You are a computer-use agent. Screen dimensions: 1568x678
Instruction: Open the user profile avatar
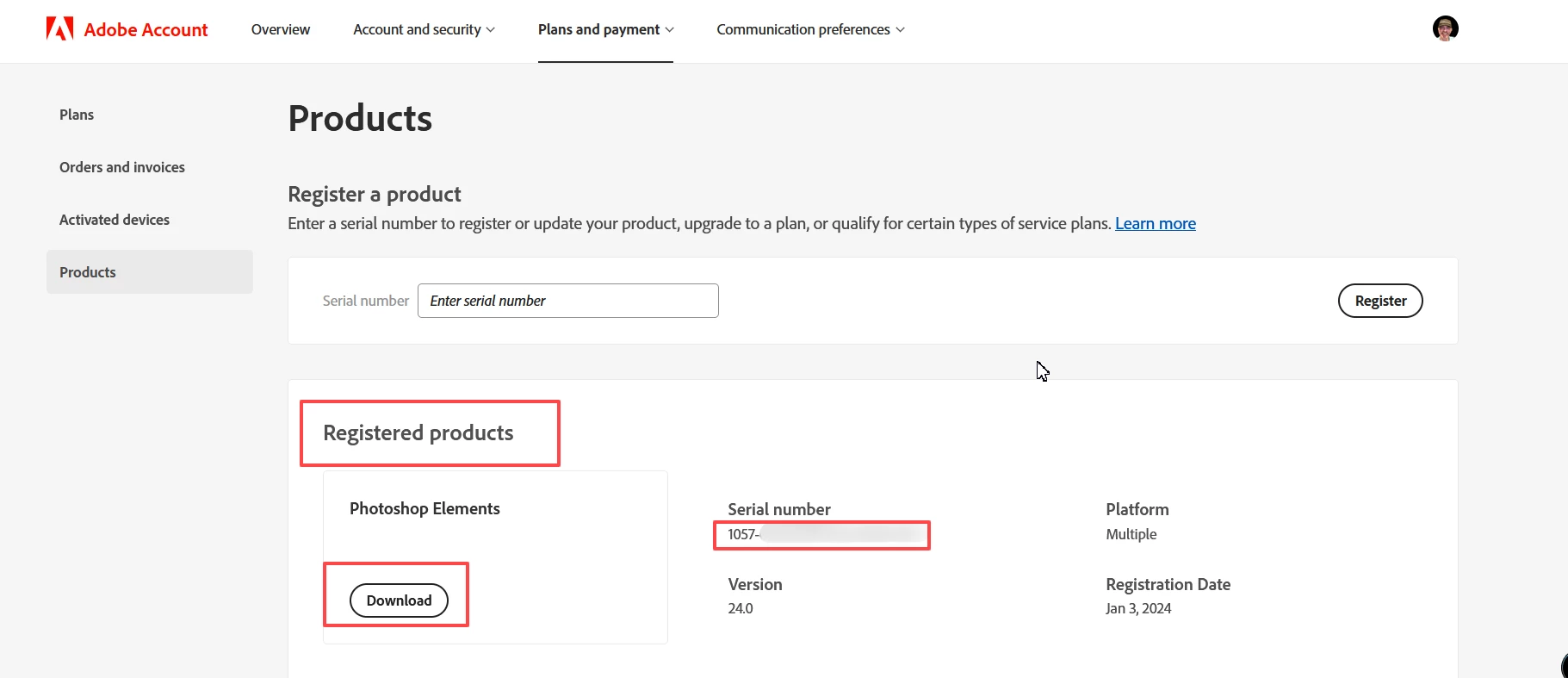click(1445, 28)
